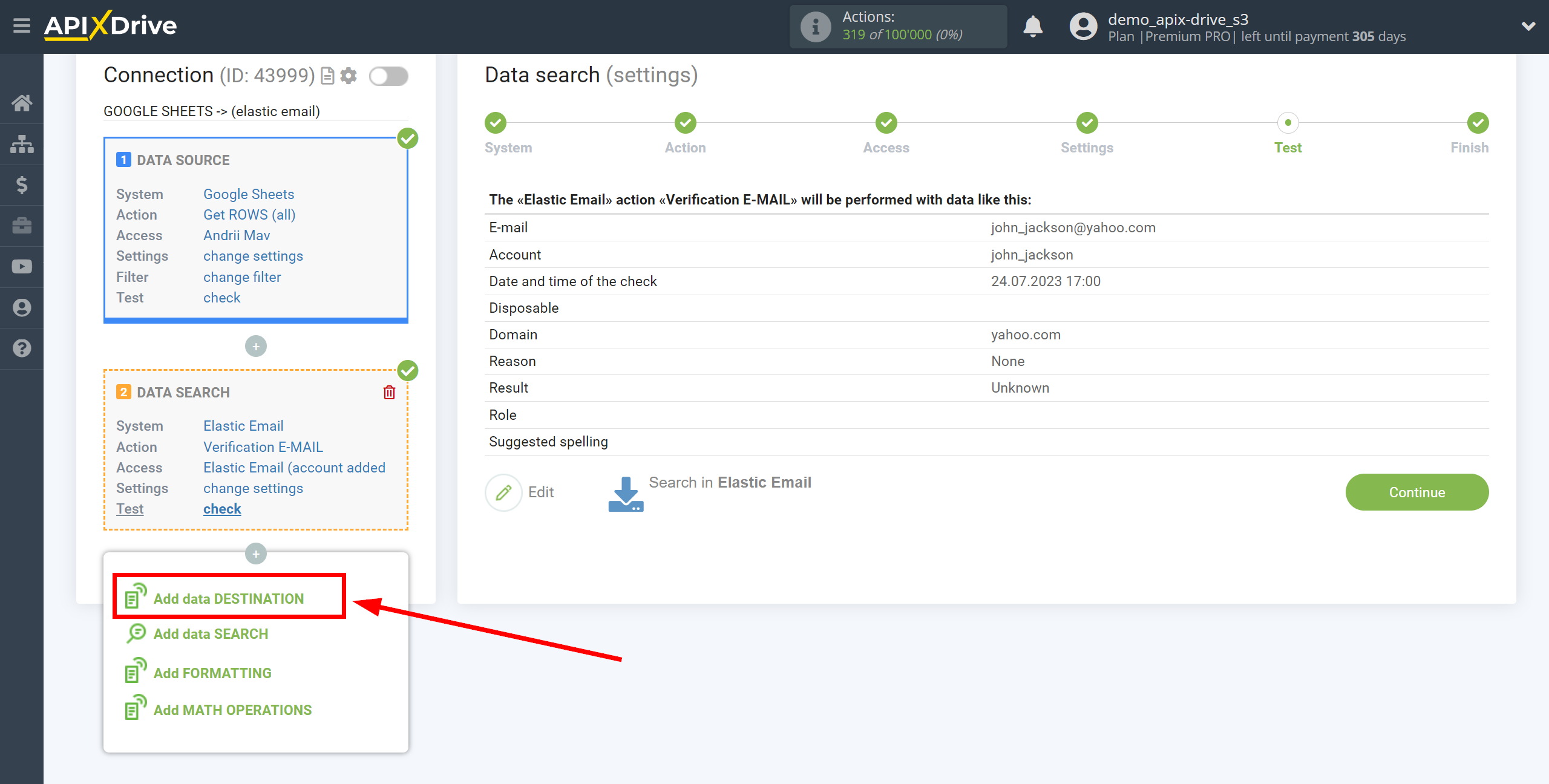Go to Access step
1549x784 pixels.
[886, 123]
